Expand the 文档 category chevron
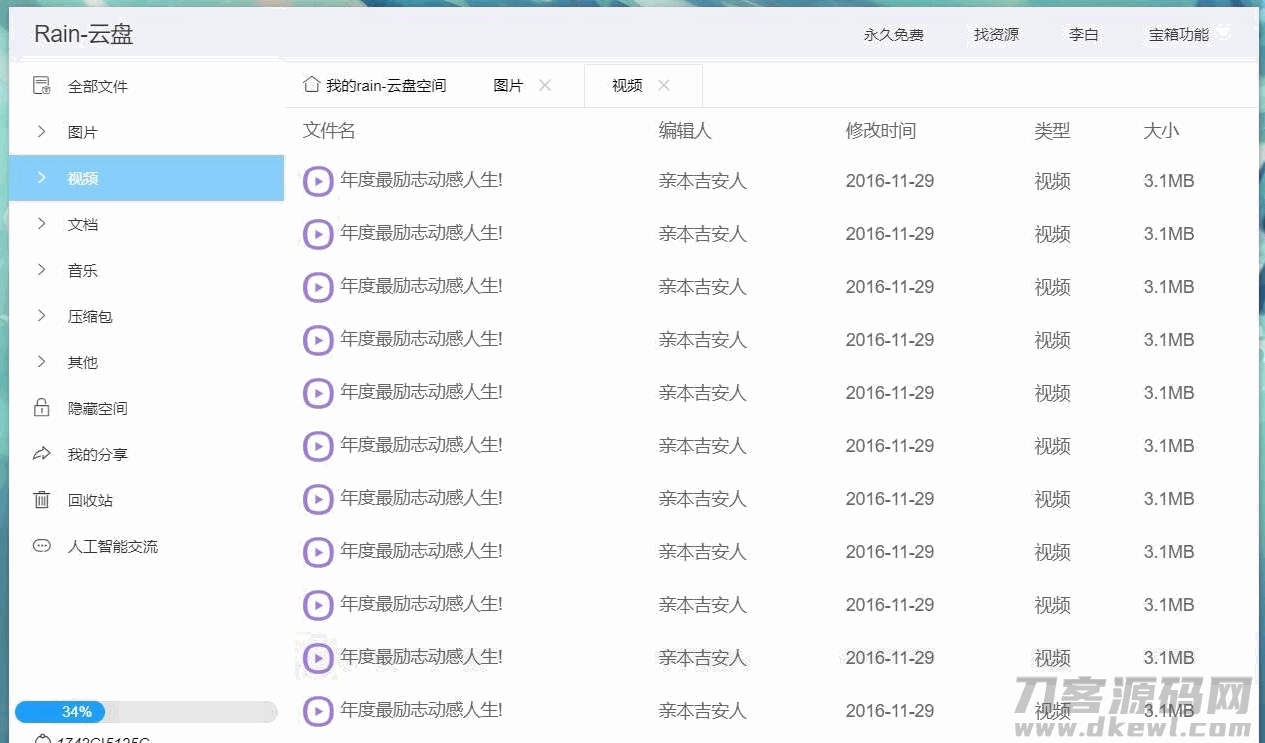Screen dimensions: 1265x743 click(x=42, y=224)
